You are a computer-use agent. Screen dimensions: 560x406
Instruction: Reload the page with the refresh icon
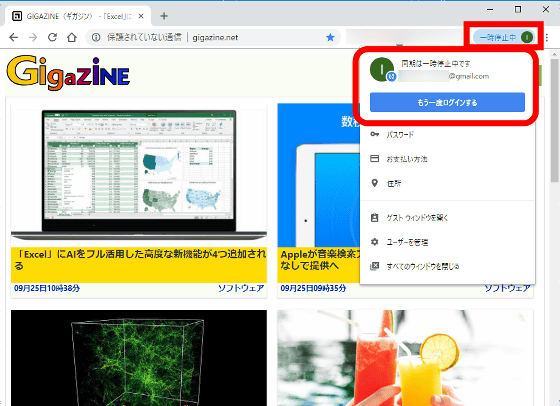(x=52, y=37)
